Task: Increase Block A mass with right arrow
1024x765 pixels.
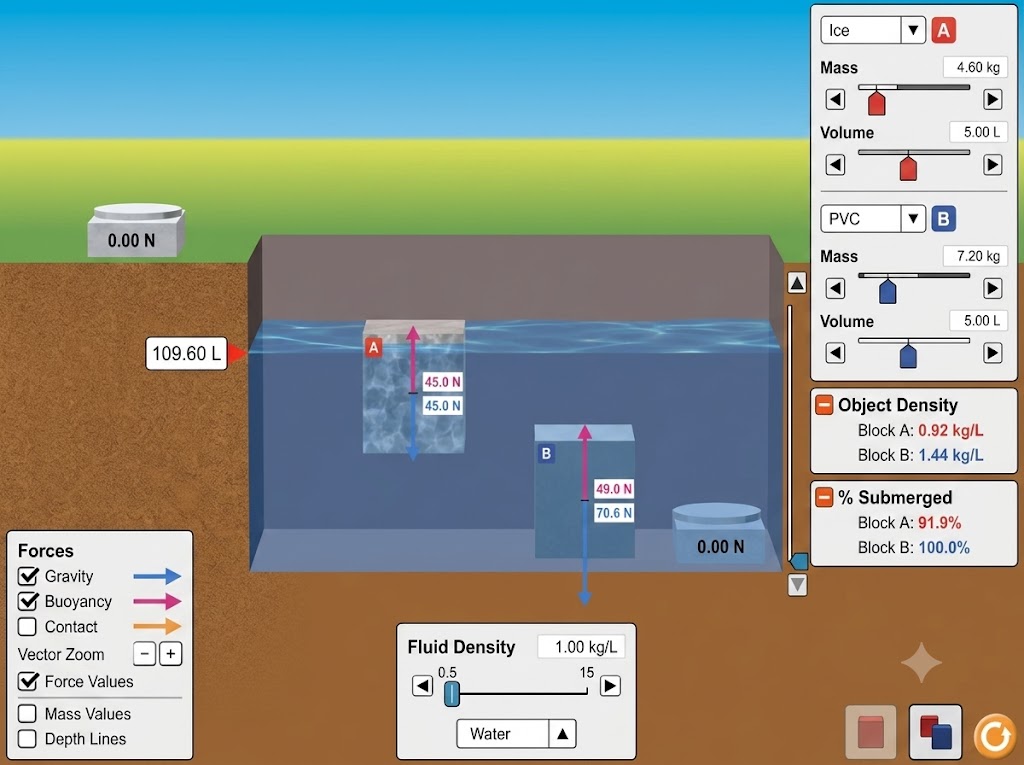Action: [x=993, y=99]
